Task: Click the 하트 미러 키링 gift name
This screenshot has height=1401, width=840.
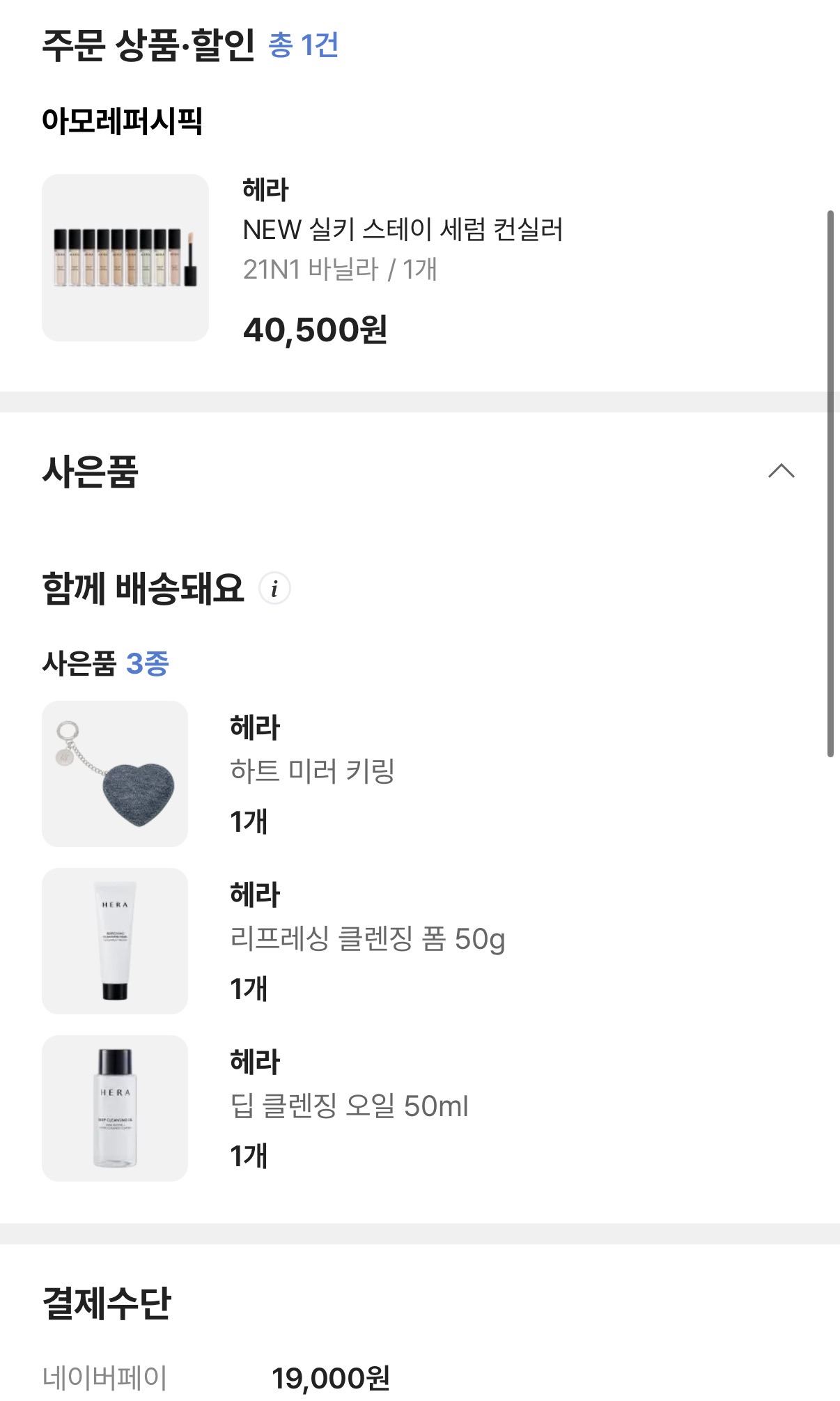Action: [x=312, y=771]
